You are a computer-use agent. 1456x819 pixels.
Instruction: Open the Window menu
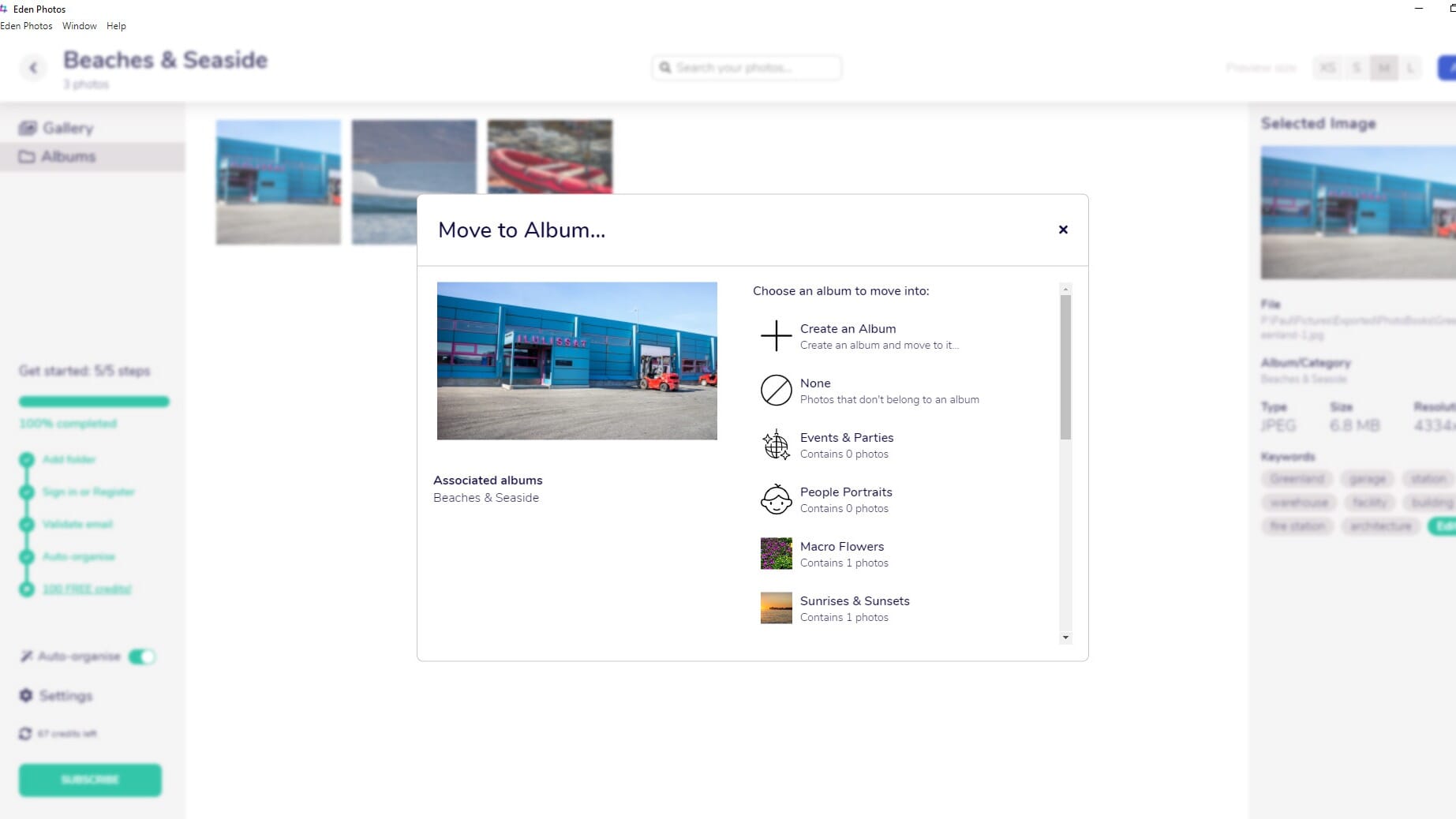pos(79,25)
